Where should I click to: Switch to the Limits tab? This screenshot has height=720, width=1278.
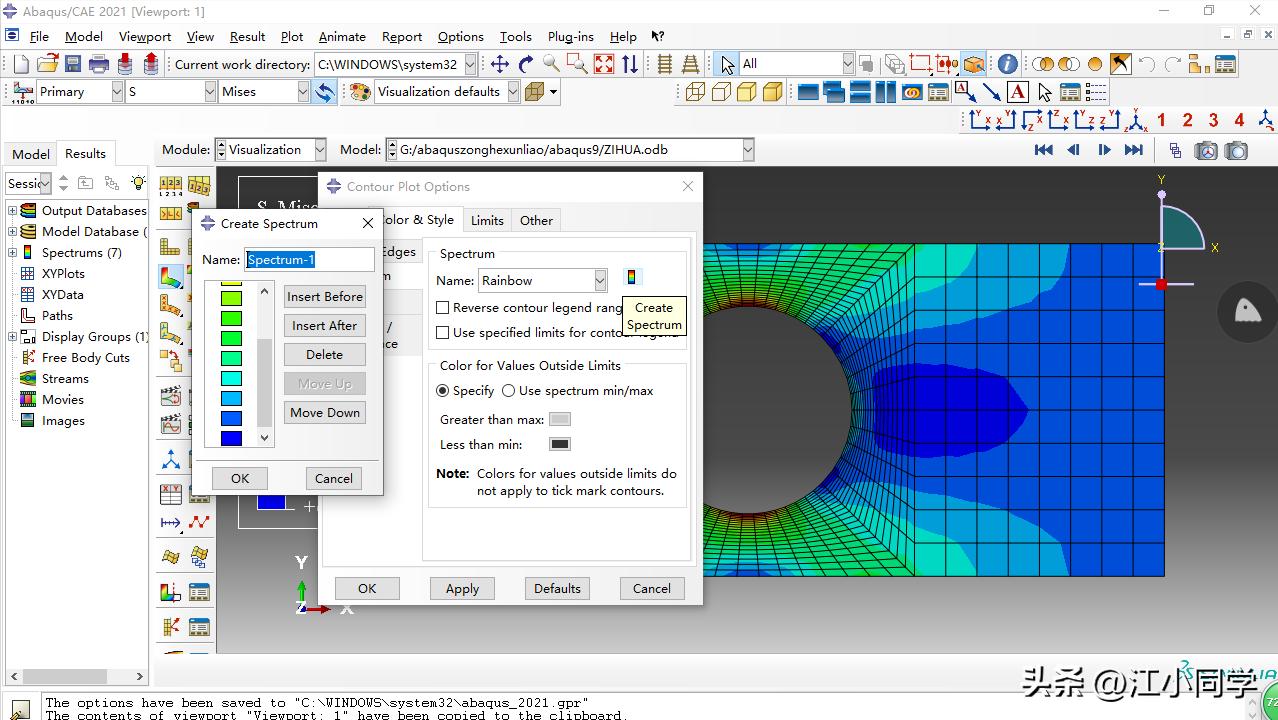tap(487, 220)
